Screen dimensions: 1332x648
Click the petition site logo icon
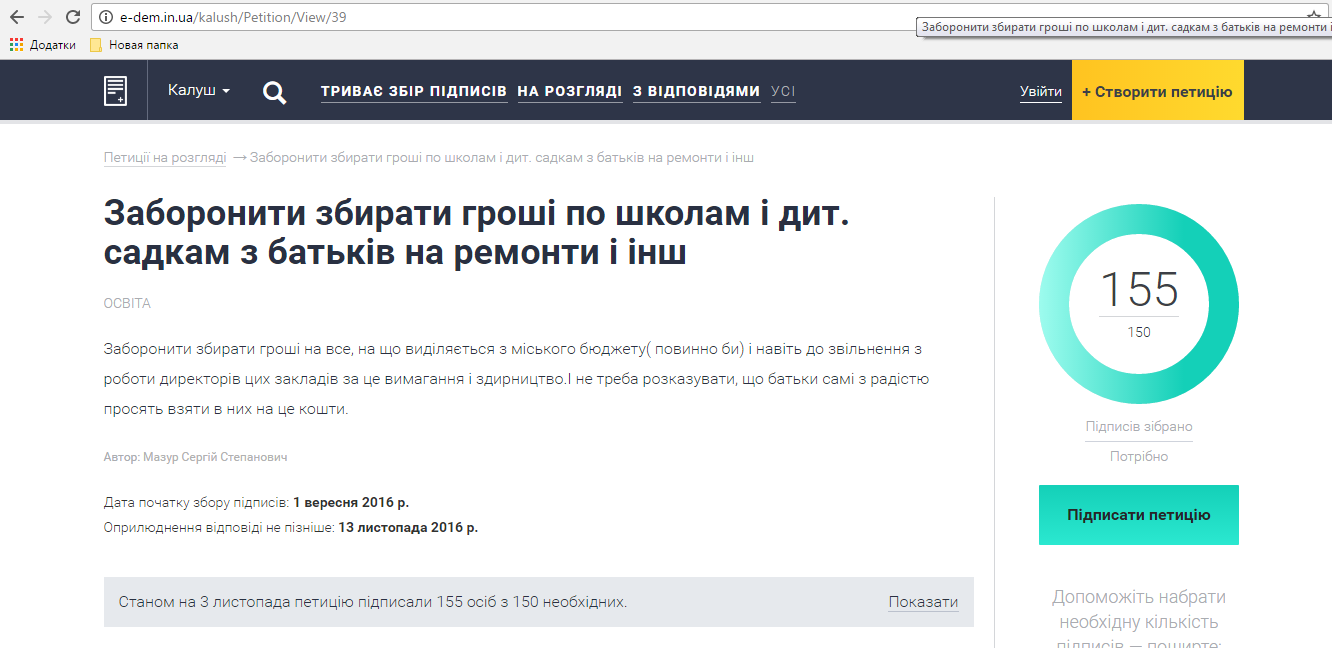[116, 91]
